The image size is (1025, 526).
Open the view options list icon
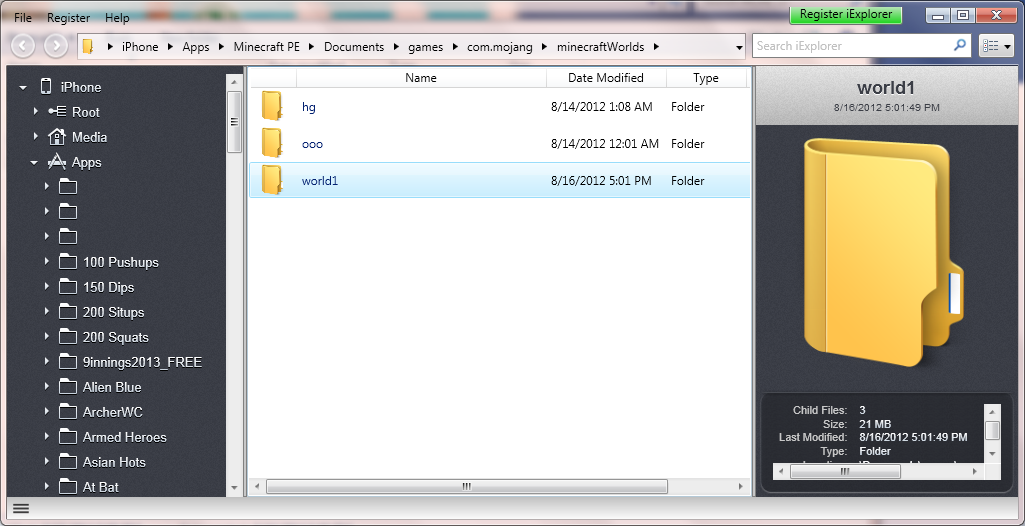click(x=991, y=46)
